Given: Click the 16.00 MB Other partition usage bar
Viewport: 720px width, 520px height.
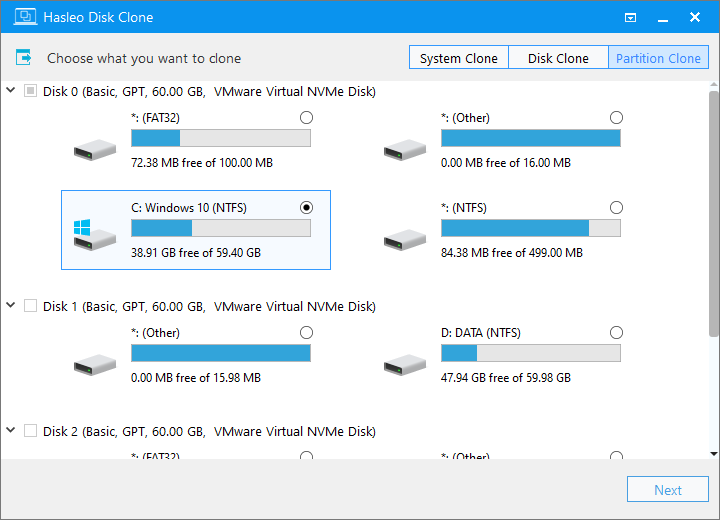Looking at the screenshot, I should (x=531, y=138).
